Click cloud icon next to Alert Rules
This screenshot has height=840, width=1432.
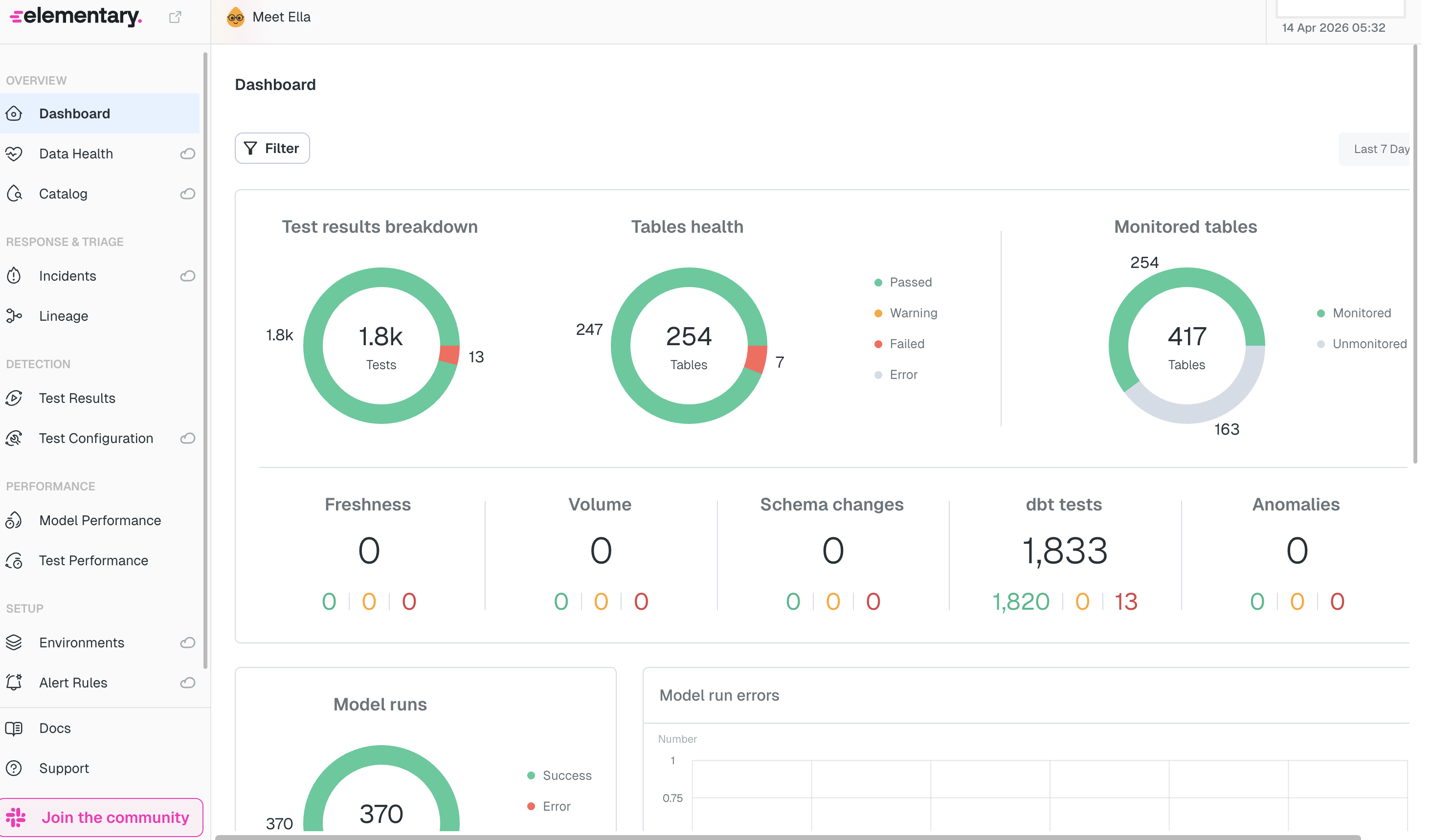187,683
